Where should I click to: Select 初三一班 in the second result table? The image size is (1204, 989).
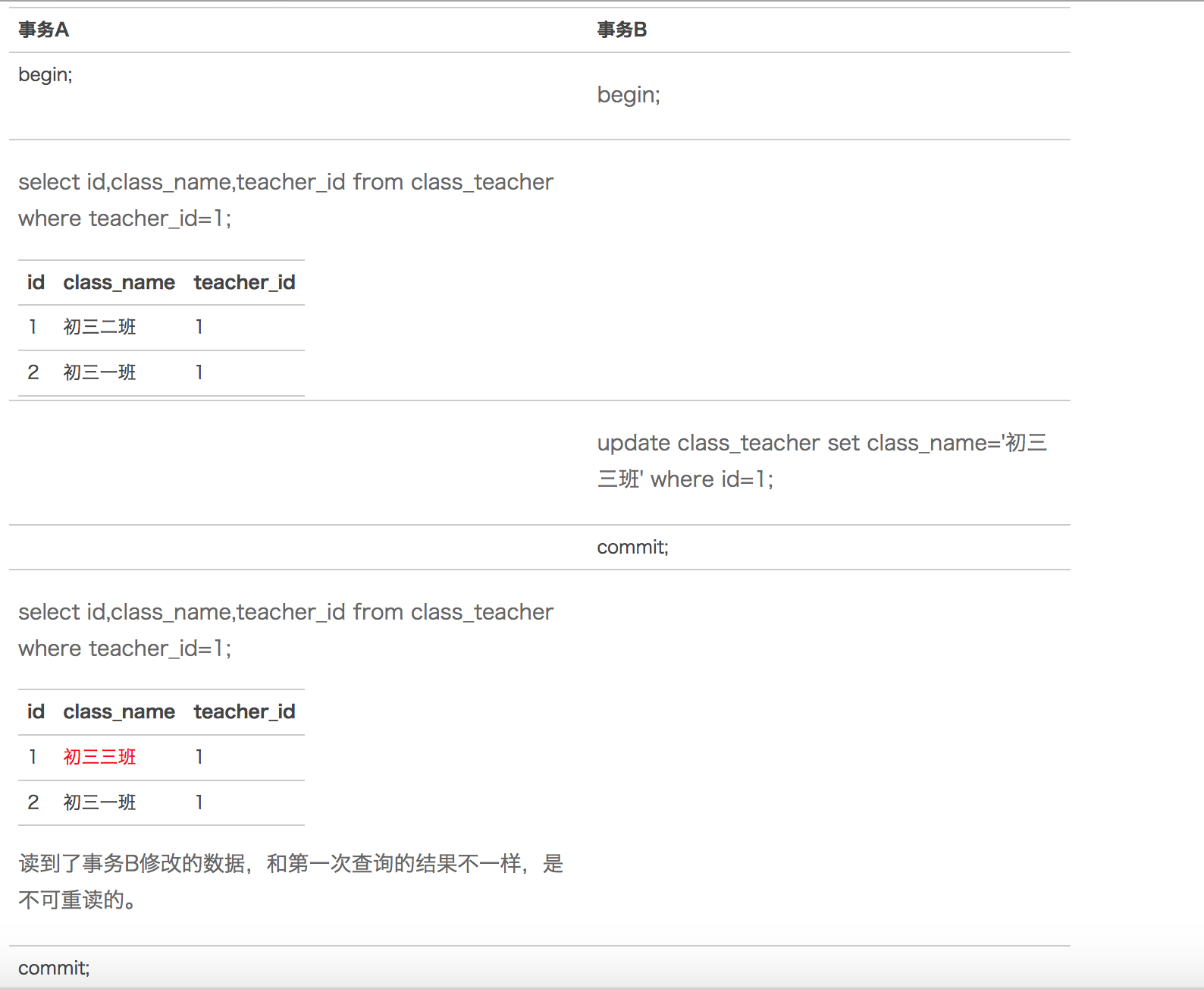[x=99, y=802]
